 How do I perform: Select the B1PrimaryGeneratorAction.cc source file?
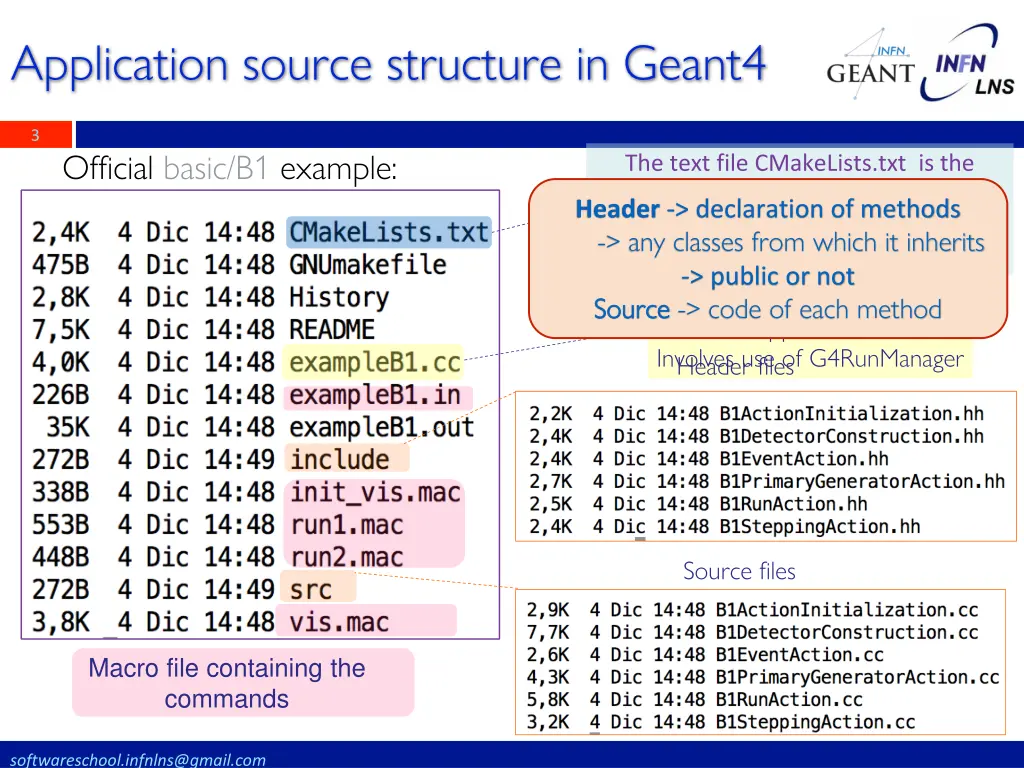[857, 677]
